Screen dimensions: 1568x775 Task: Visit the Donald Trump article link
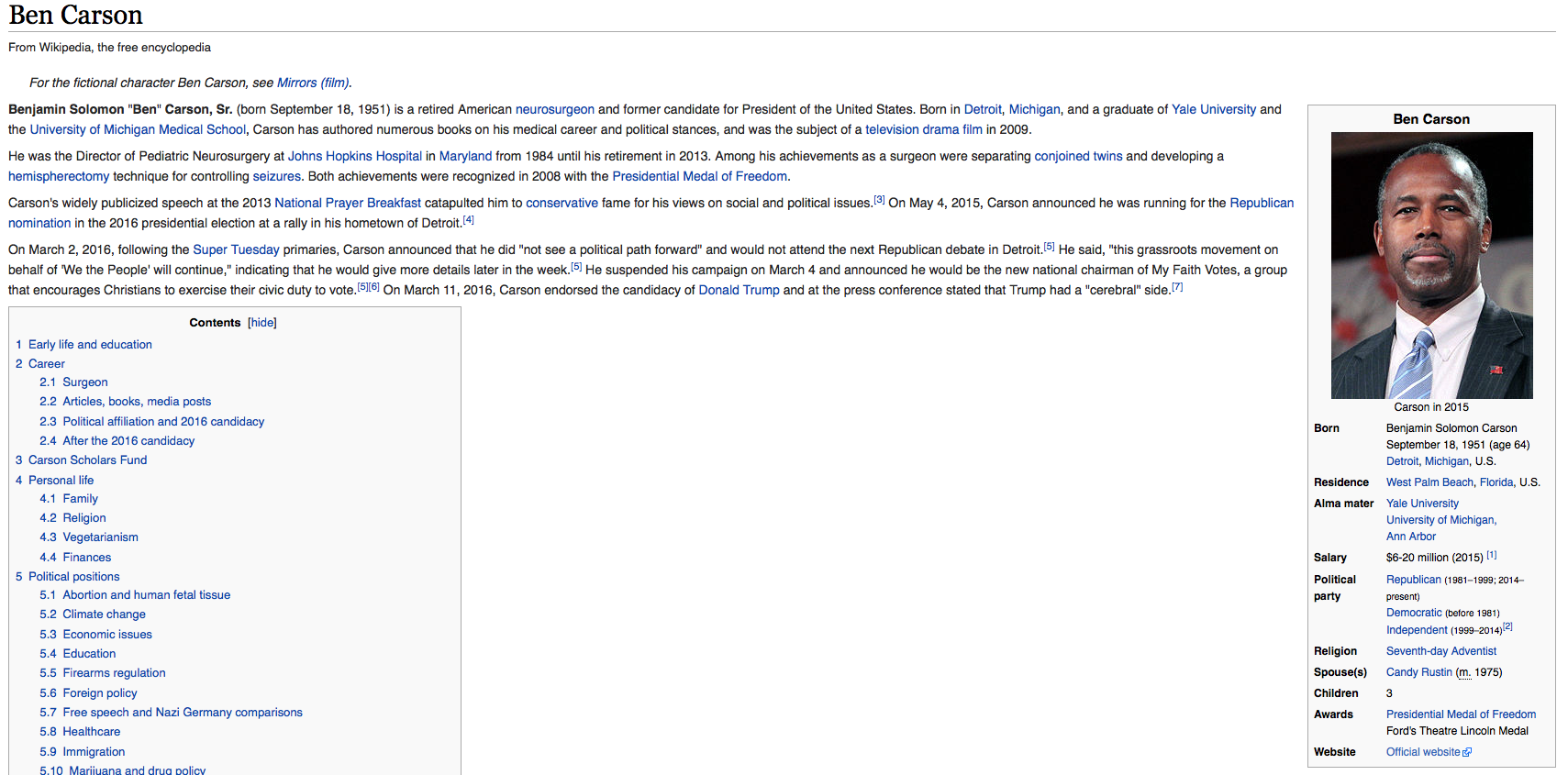coord(739,290)
